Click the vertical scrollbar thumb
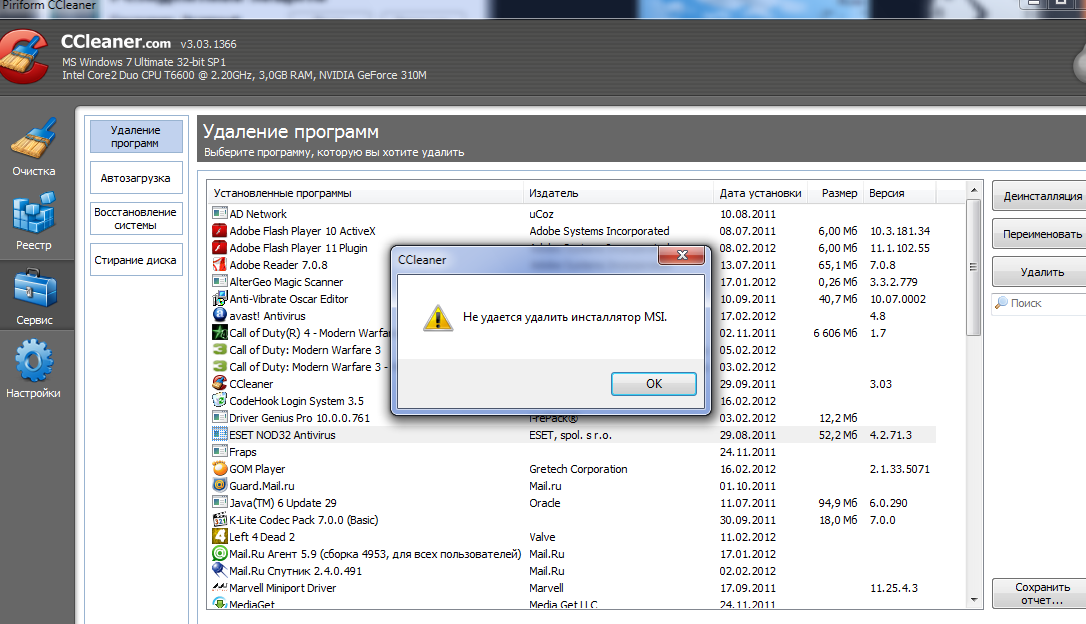 (x=974, y=267)
